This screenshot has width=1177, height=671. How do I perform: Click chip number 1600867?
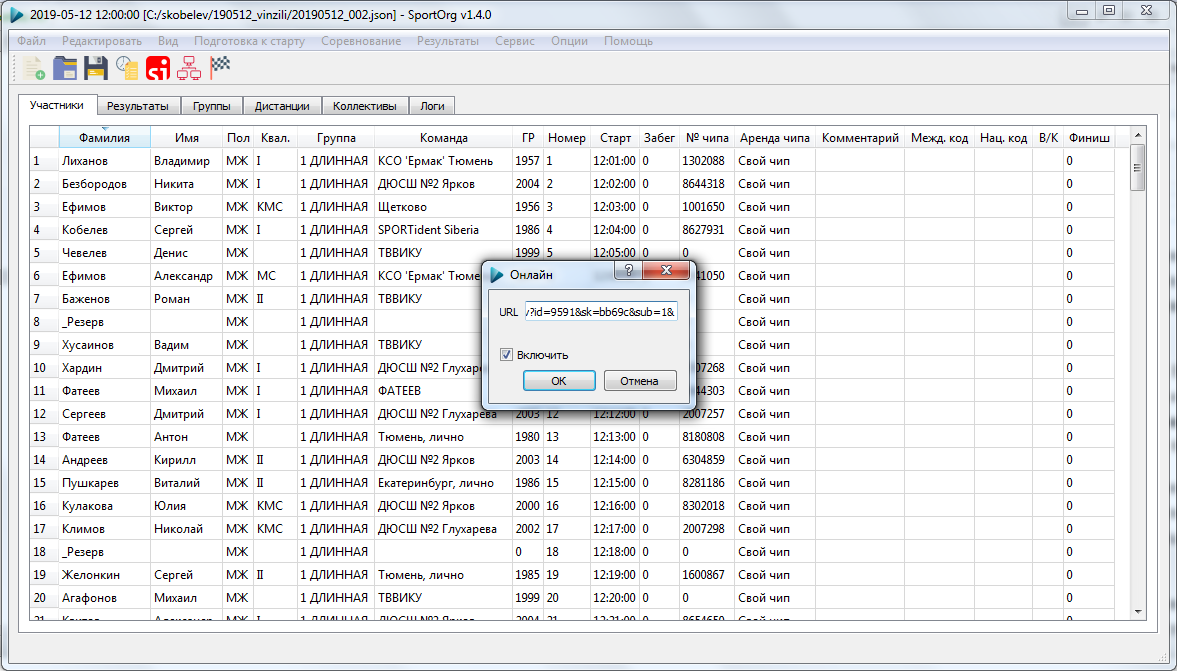coord(707,575)
